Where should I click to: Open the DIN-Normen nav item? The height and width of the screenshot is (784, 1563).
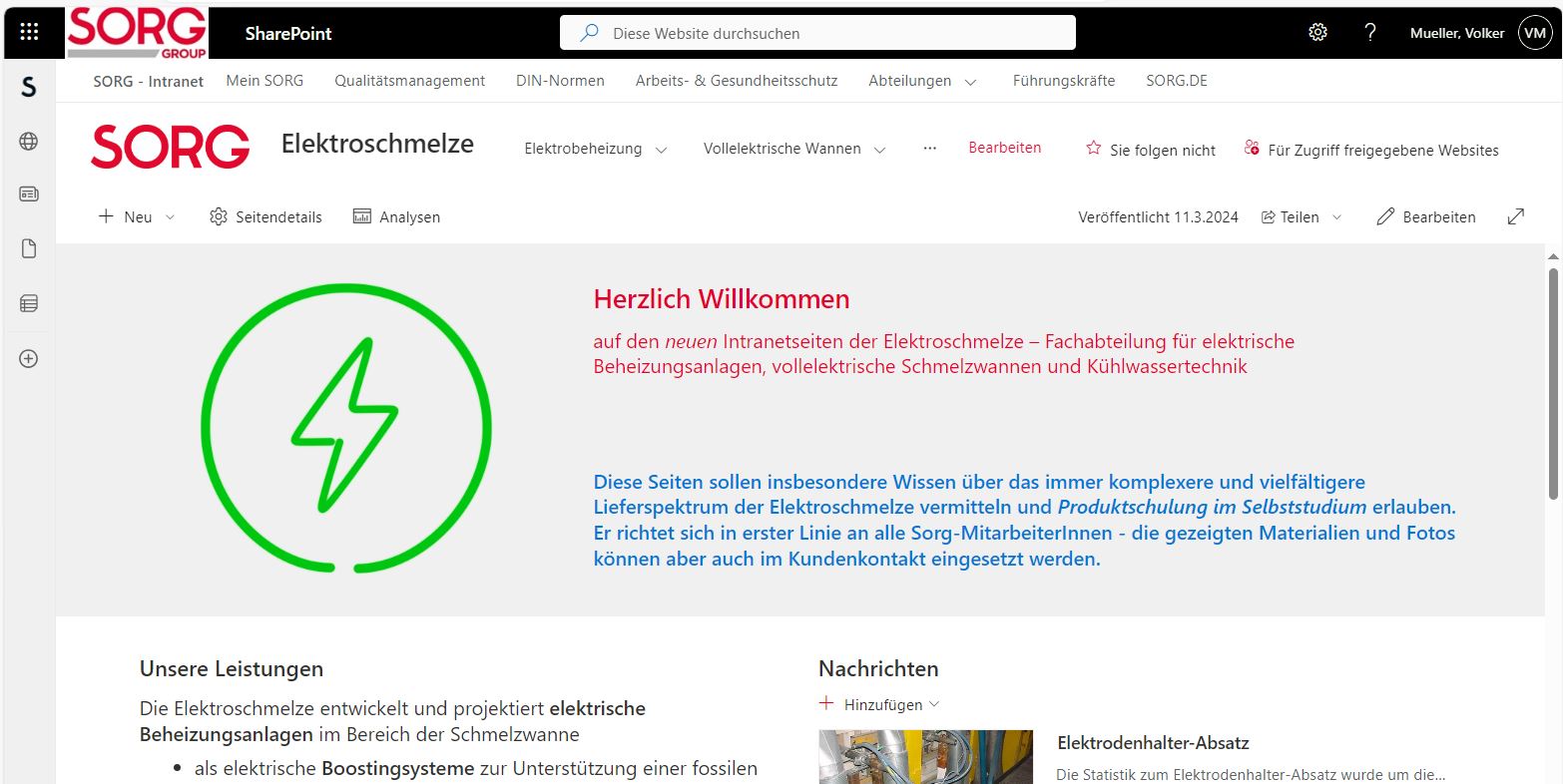[x=560, y=81]
